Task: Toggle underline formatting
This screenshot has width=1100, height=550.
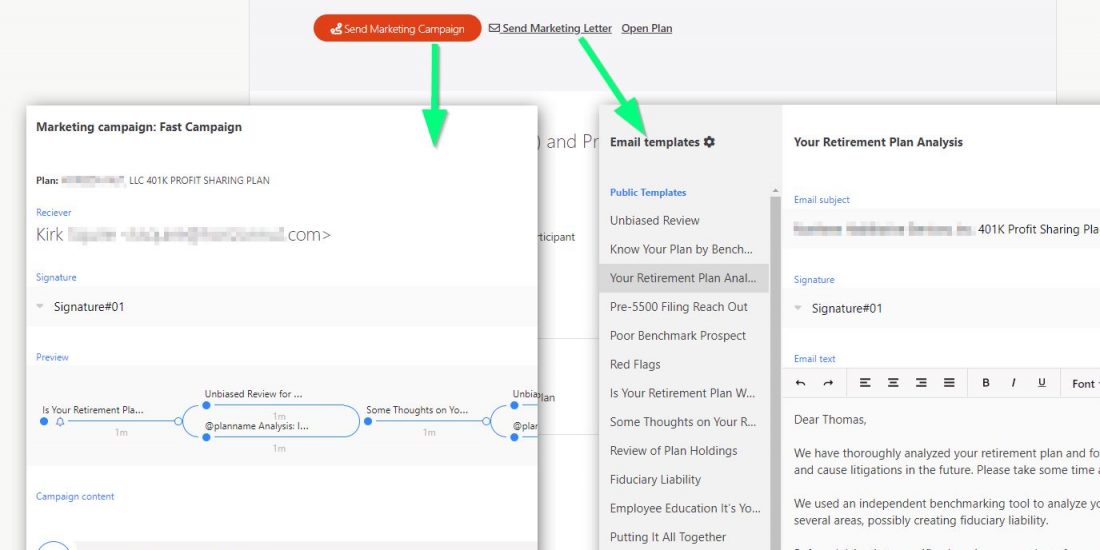Action: click(x=1041, y=383)
